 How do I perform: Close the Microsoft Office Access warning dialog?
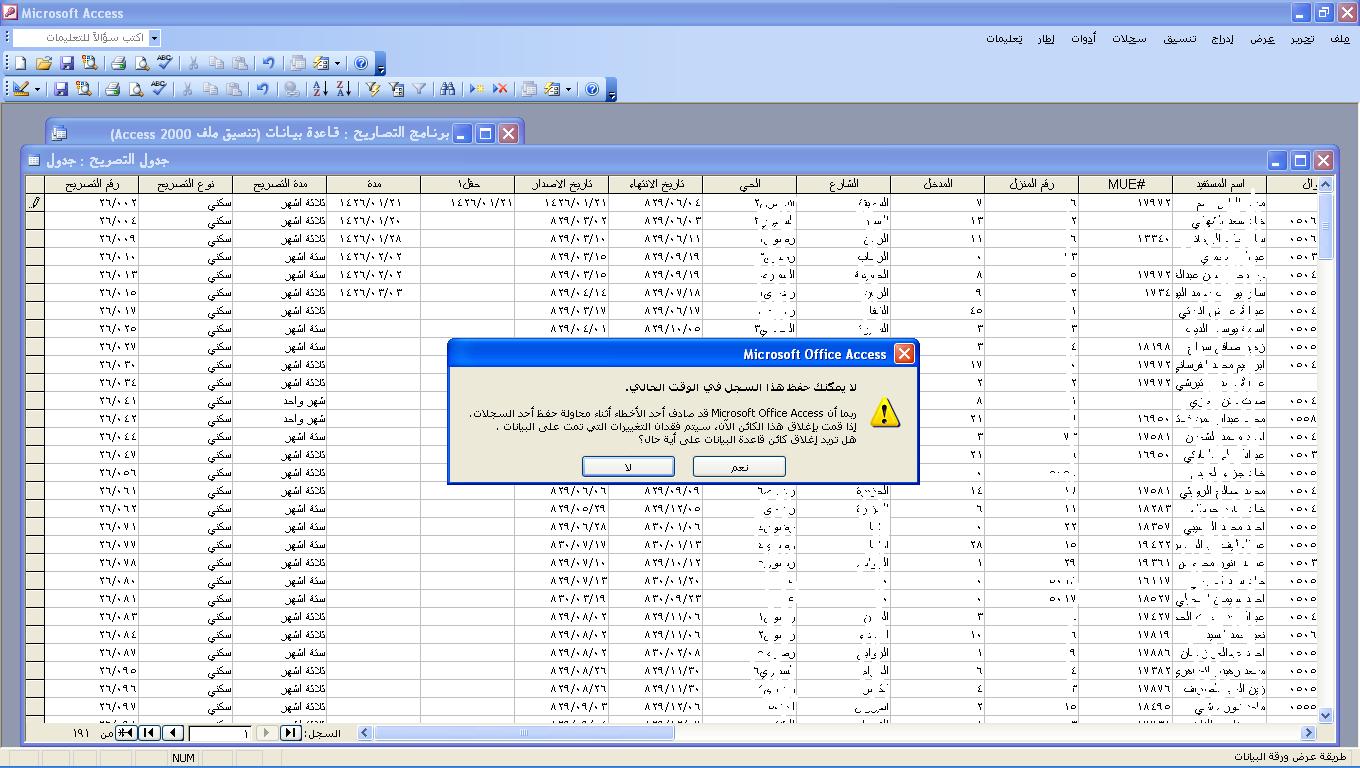[x=904, y=354]
